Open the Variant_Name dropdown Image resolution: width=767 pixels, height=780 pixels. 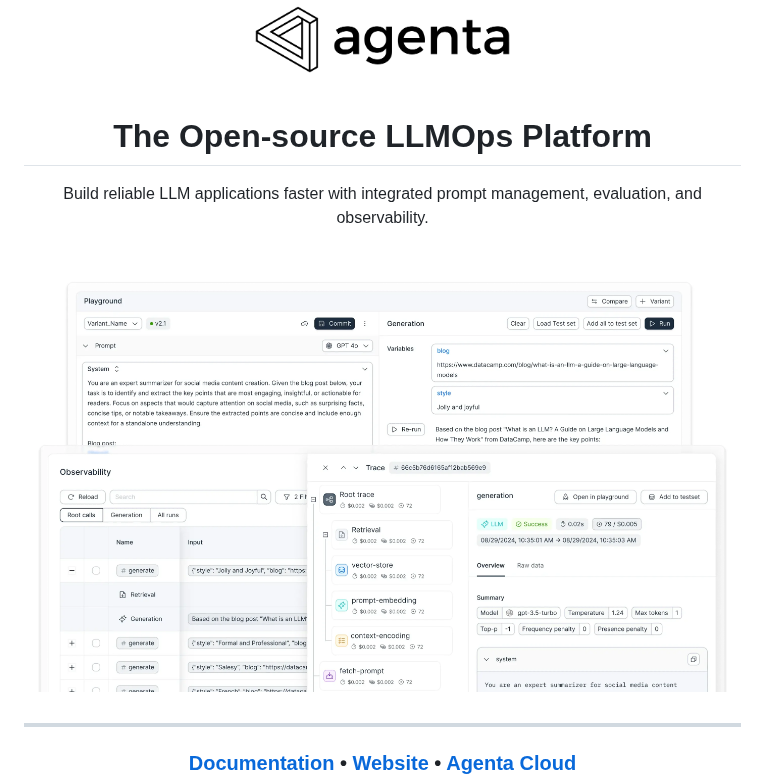point(112,324)
